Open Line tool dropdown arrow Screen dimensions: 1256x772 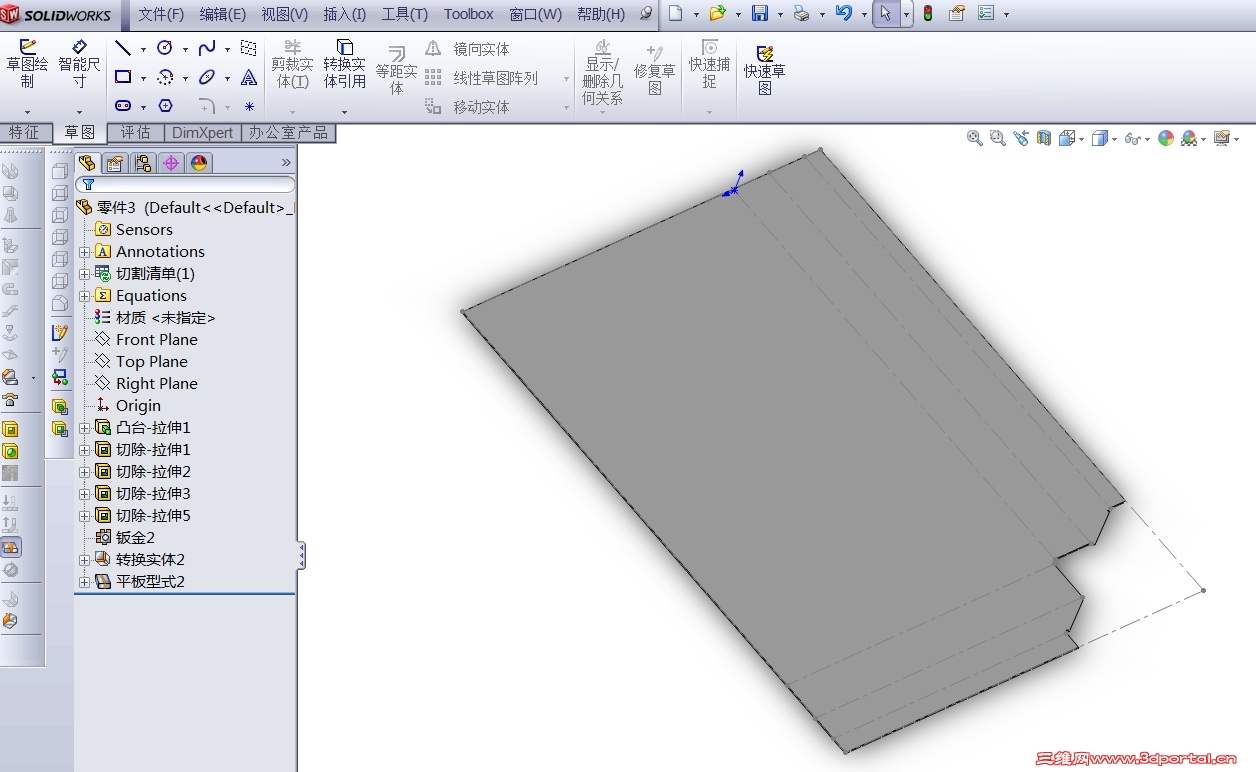[x=143, y=49]
